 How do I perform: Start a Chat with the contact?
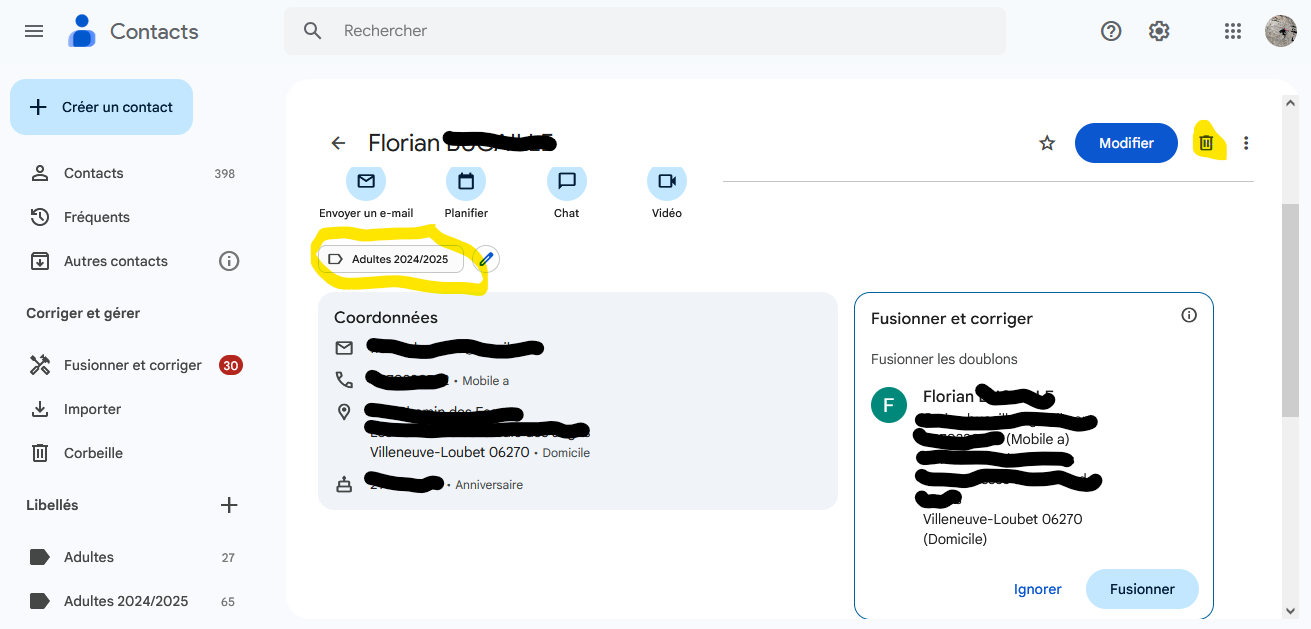pyautogui.click(x=567, y=183)
